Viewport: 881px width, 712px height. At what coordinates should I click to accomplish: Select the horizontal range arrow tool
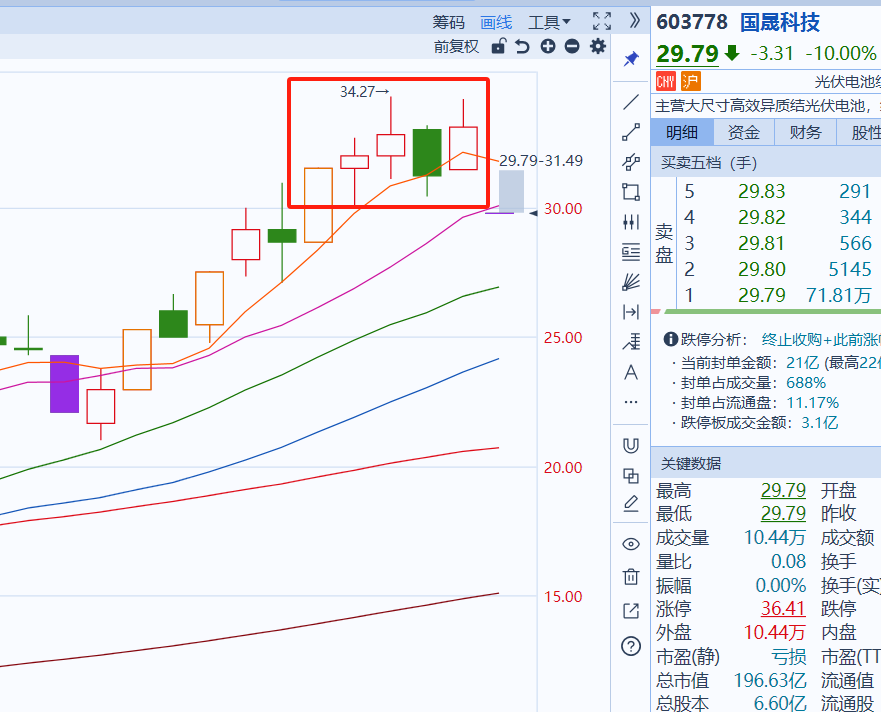pyautogui.click(x=631, y=312)
